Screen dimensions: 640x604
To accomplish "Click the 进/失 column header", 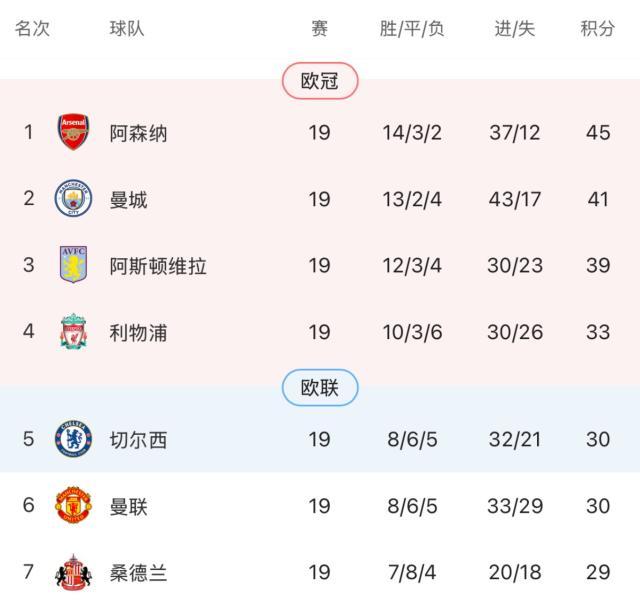I will coord(515,29).
